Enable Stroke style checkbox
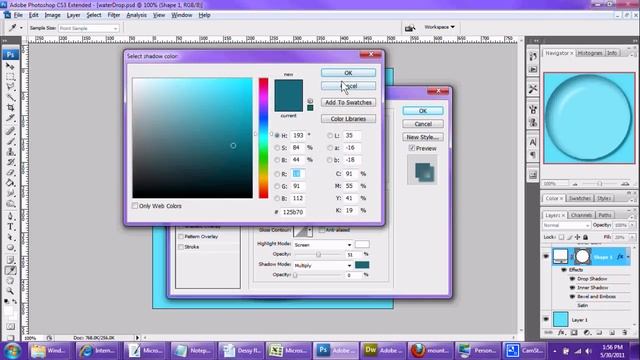Image resolution: width=640 pixels, height=360 pixels. pyautogui.click(x=181, y=247)
